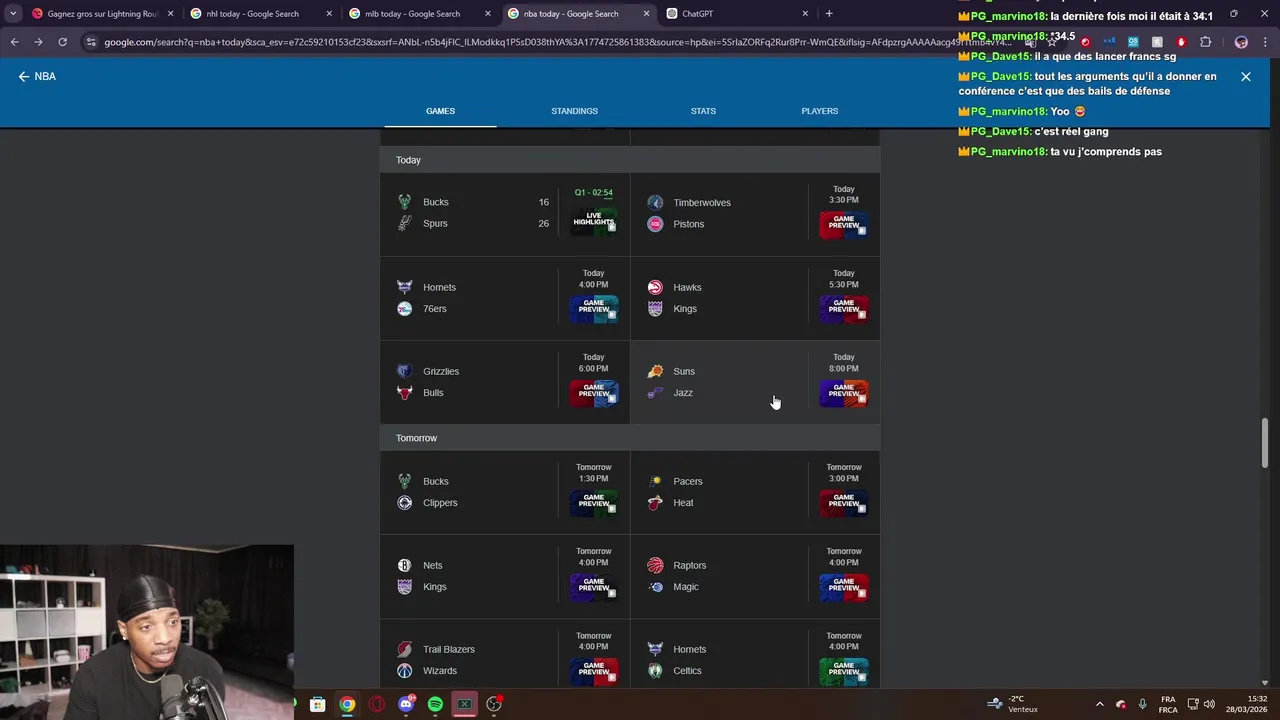Select the PLAYERS tab
This screenshot has width=1280, height=720.
click(820, 111)
